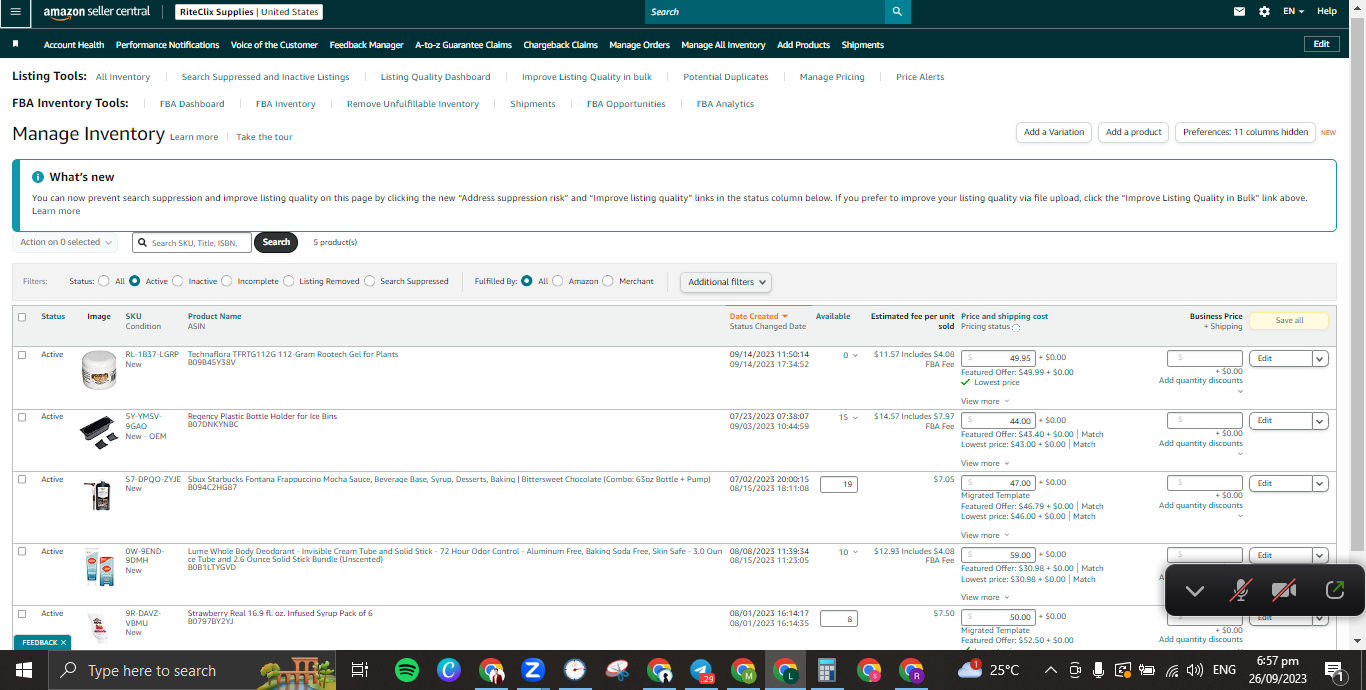Check the Technaflora Rootech Gel row checkbox
Image resolution: width=1366 pixels, height=690 pixels.
[x=22, y=355]
